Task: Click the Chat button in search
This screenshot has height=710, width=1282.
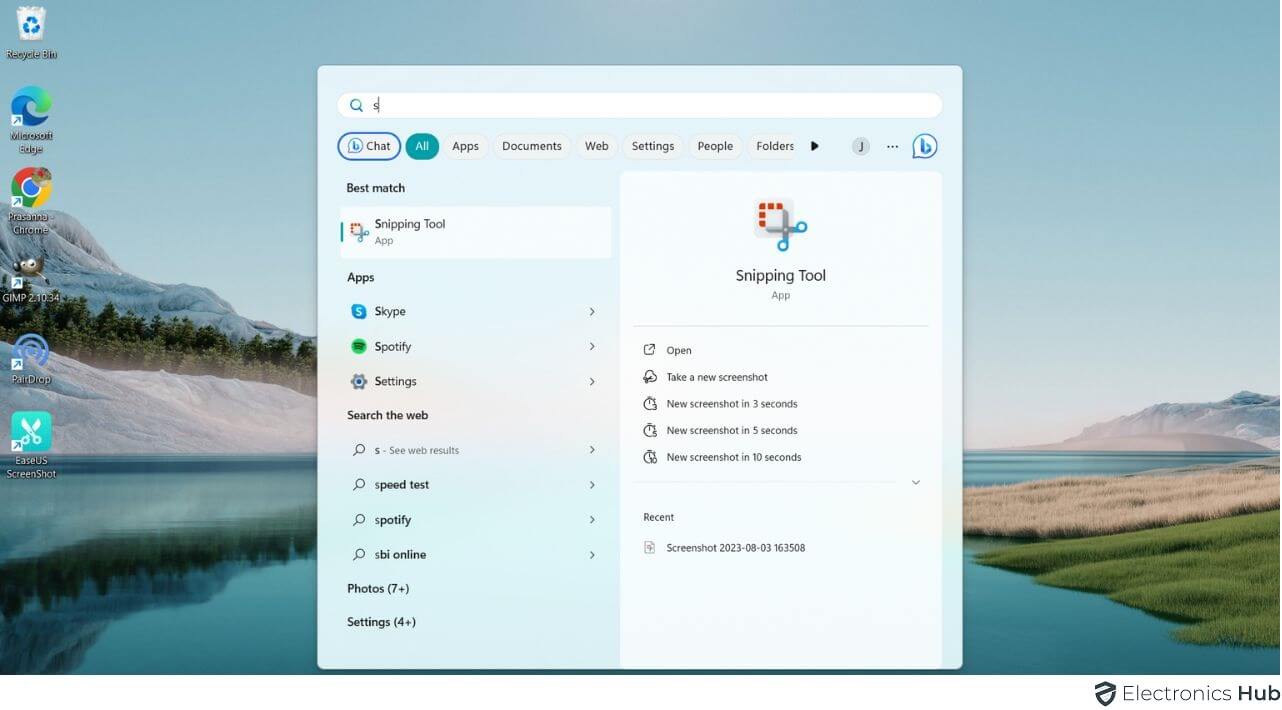Action: (x=369, y=146)
